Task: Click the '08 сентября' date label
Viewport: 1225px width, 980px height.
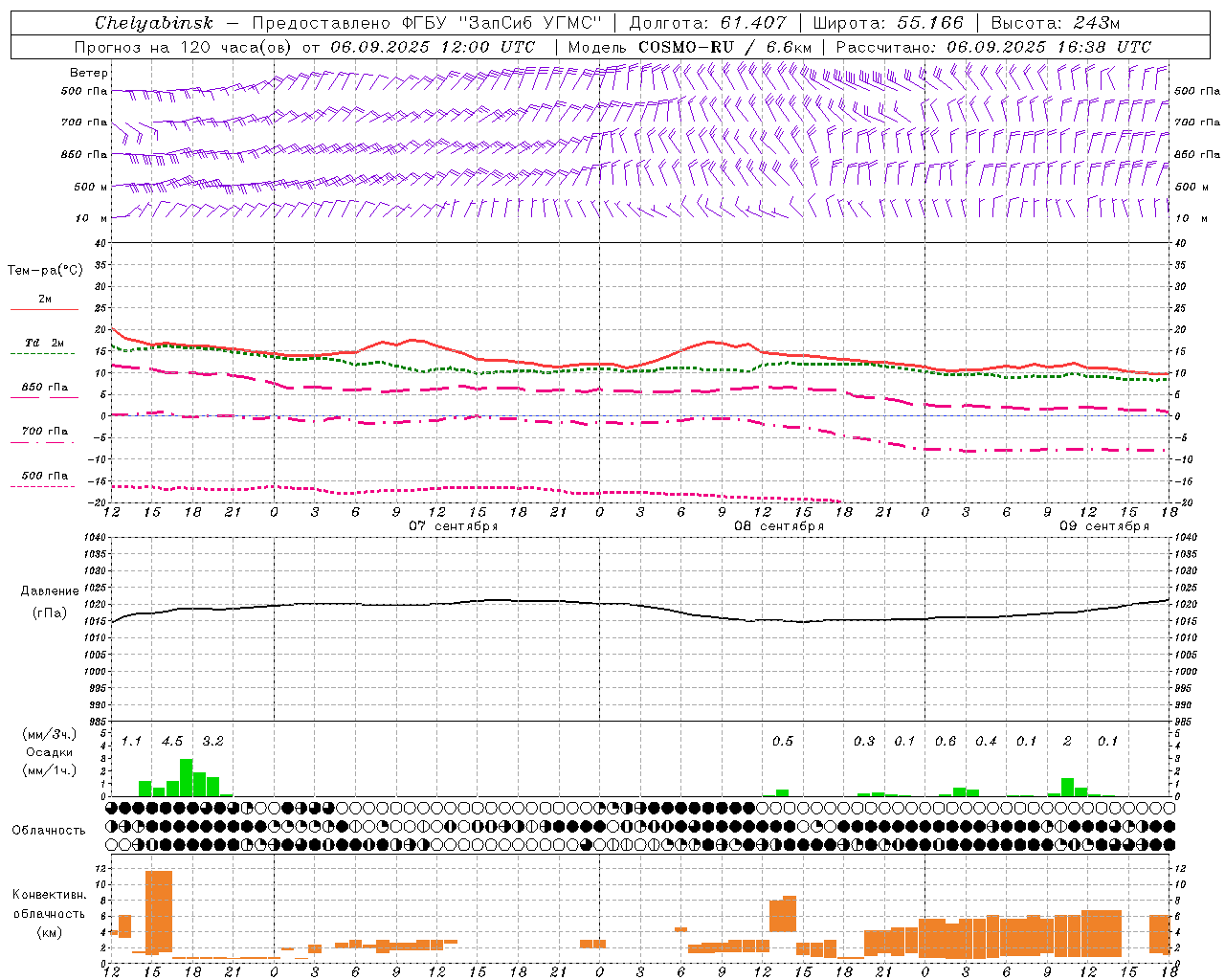Action: (x=778, y=526)
